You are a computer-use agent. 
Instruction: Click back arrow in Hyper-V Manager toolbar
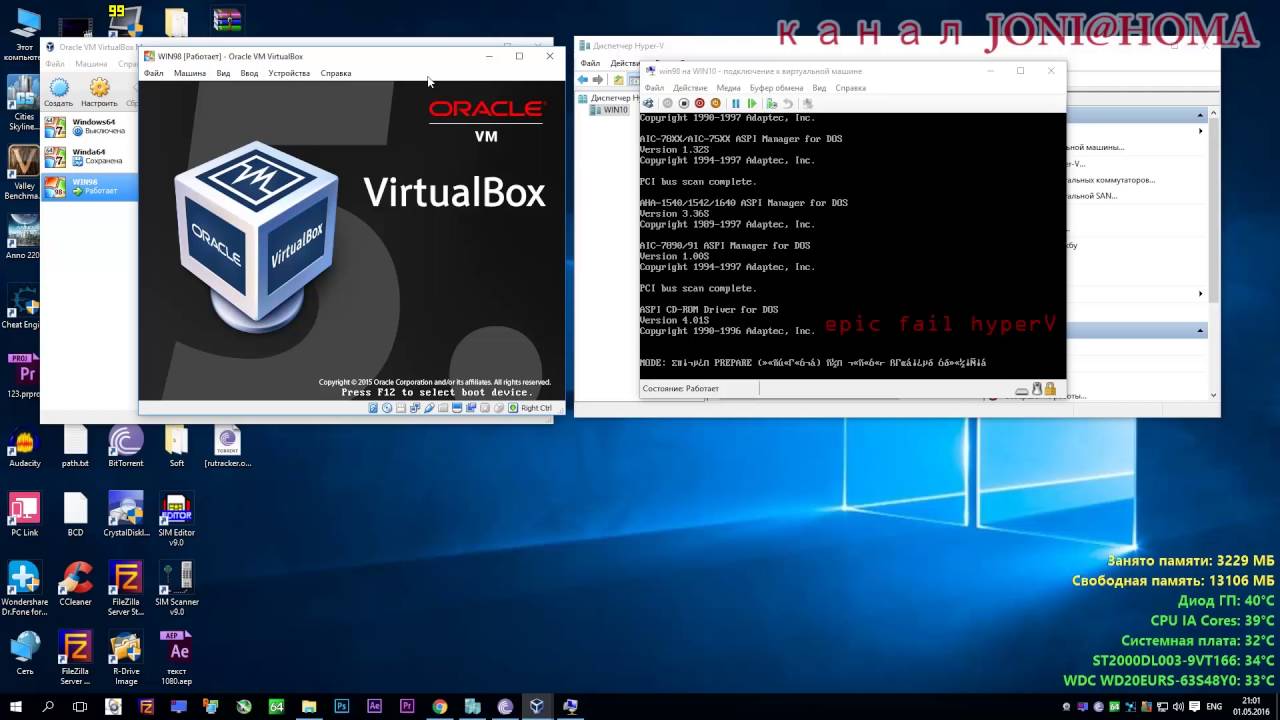click(x=583, y=80)
